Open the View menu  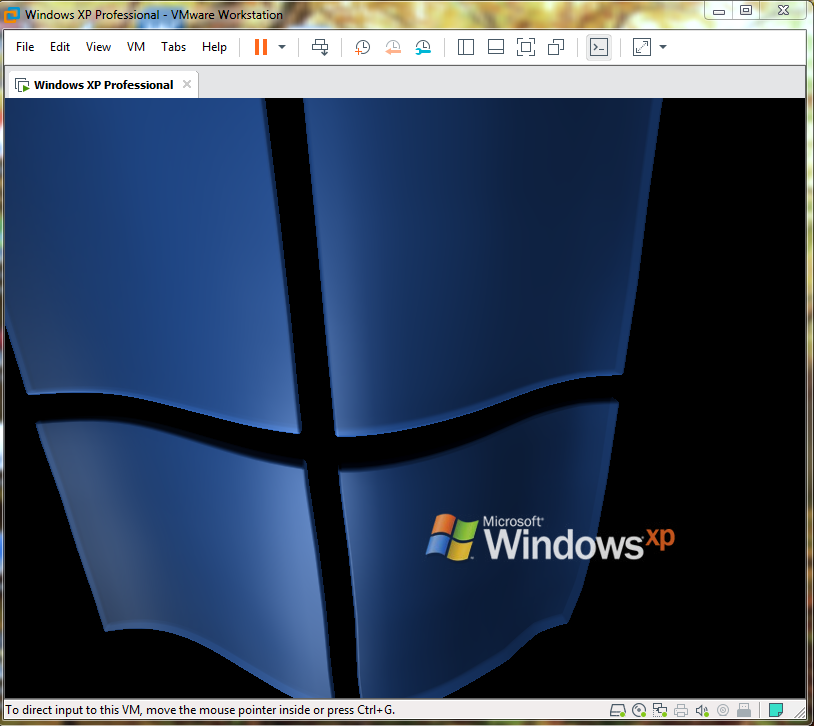[x=98, y=47]
